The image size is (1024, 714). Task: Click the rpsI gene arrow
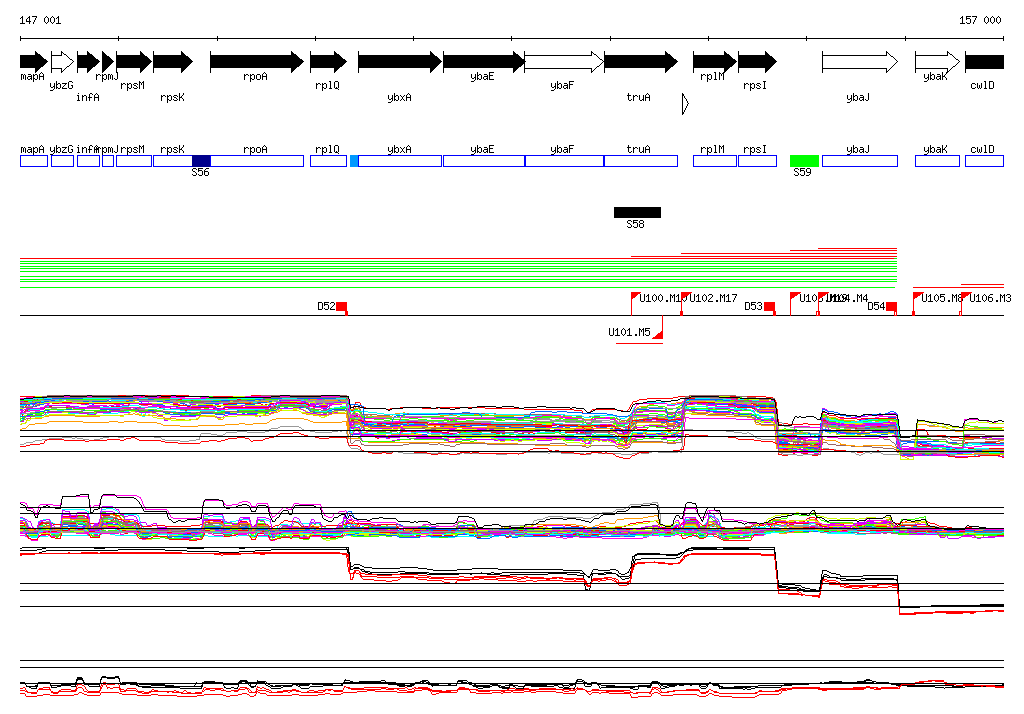pyautogui.click(x=758, y=62)
